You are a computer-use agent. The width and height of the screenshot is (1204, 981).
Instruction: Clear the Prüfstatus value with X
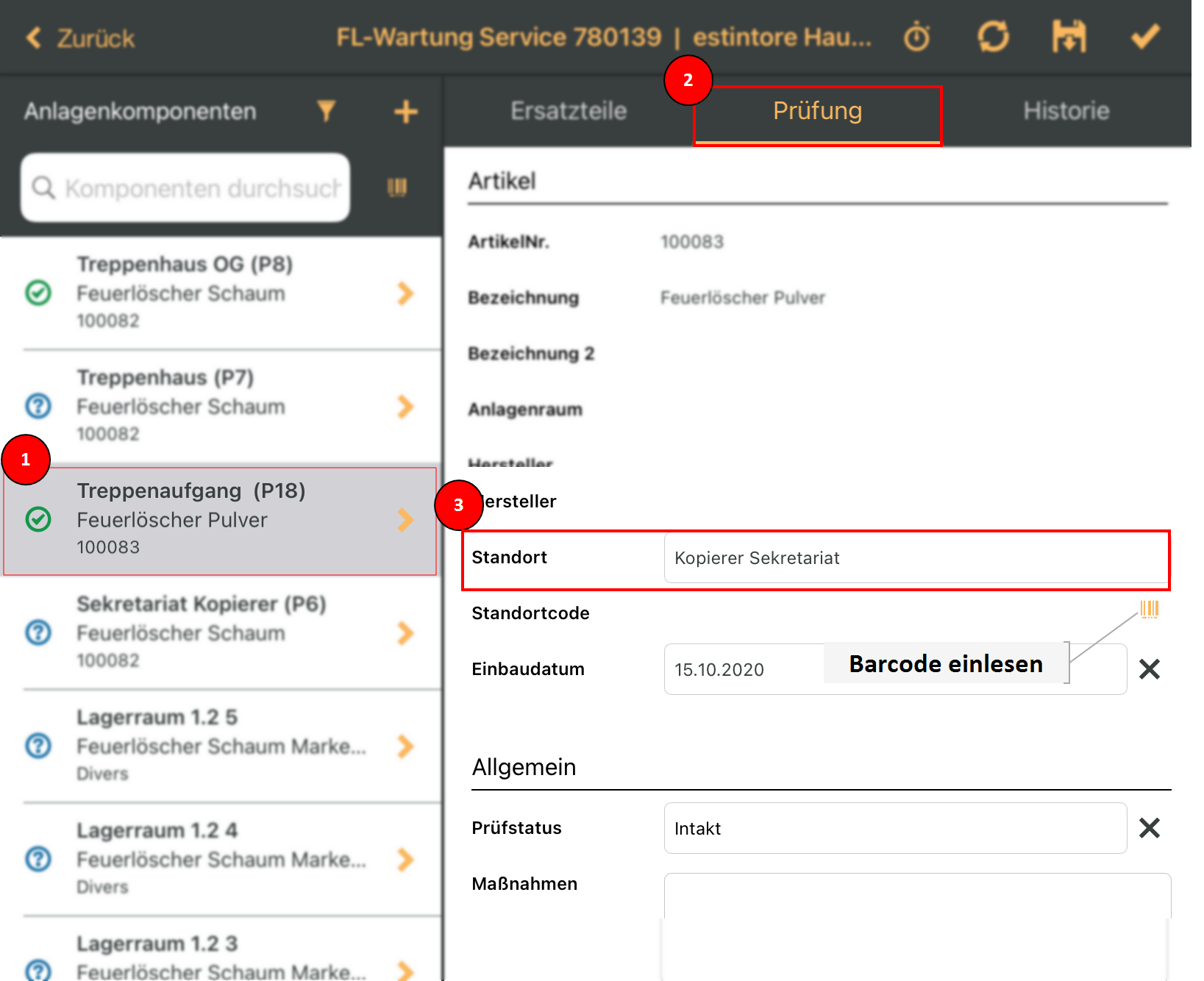(1149, 828)
